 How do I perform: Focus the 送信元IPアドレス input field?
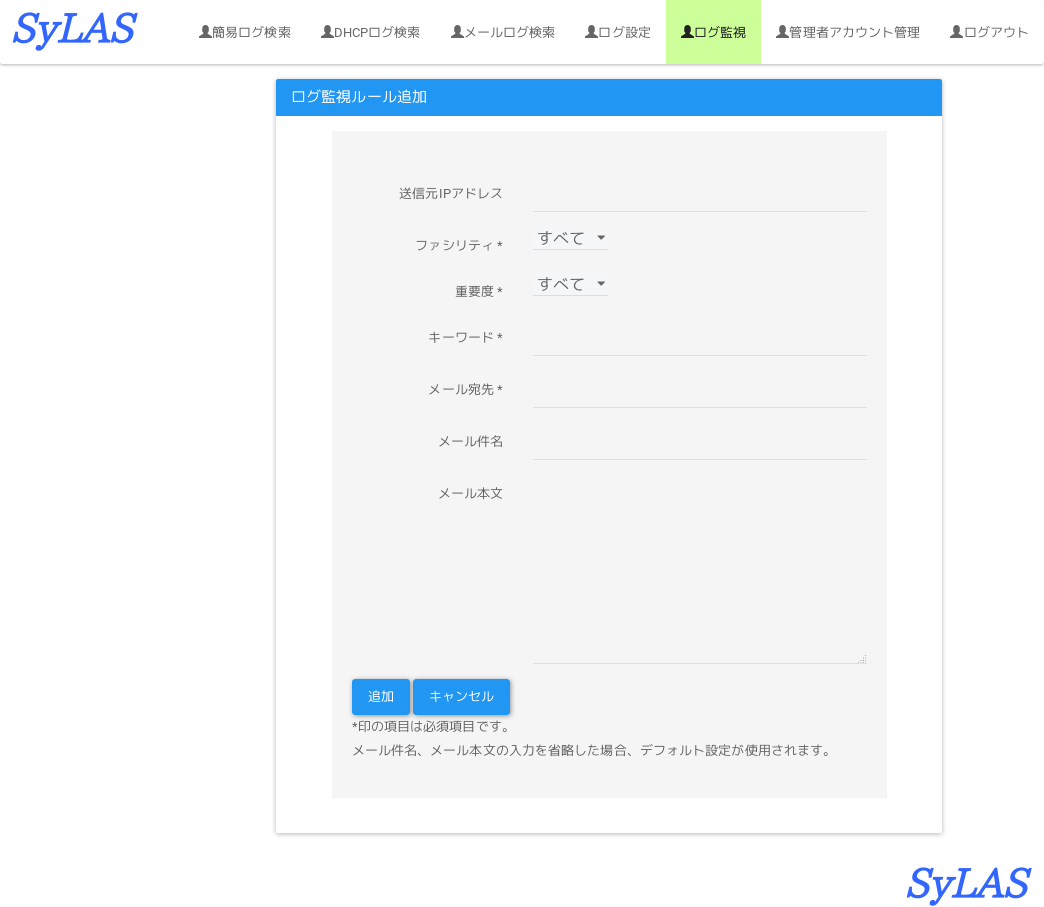[x=699, y=196]
